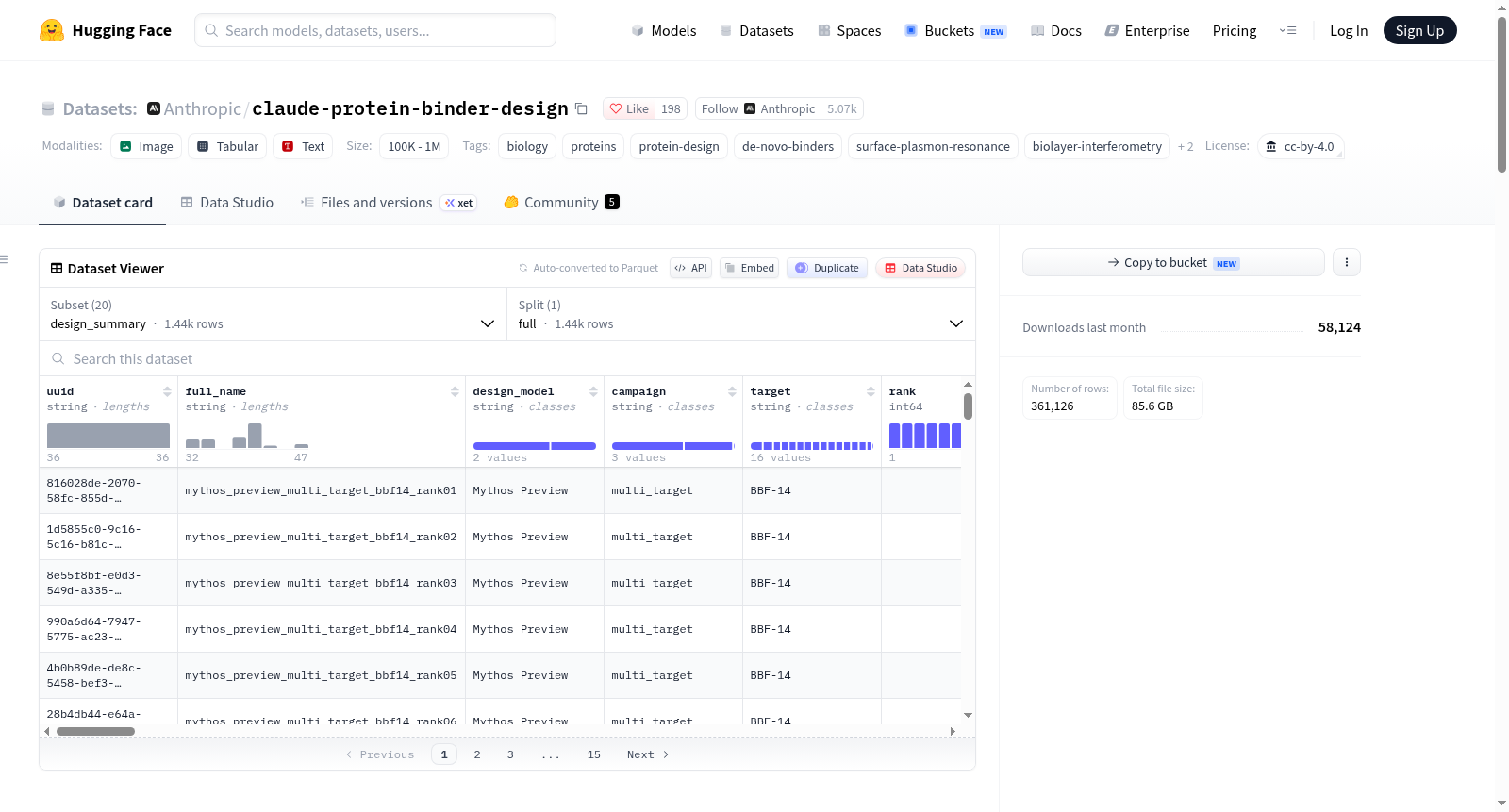Click the full_name length histogram
Viewport: 1509px width, 812px height.
[x=247, y=436]
